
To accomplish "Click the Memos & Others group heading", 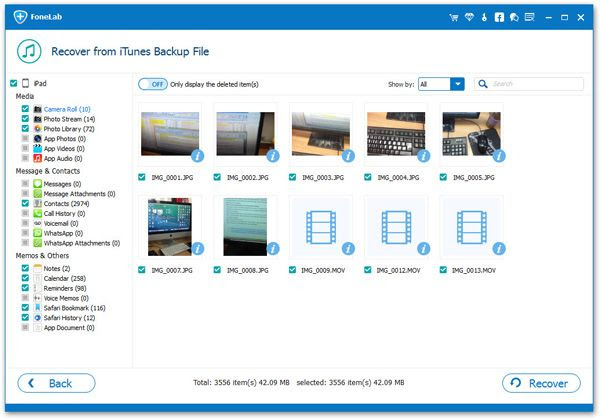I will [x=42, y=255].
